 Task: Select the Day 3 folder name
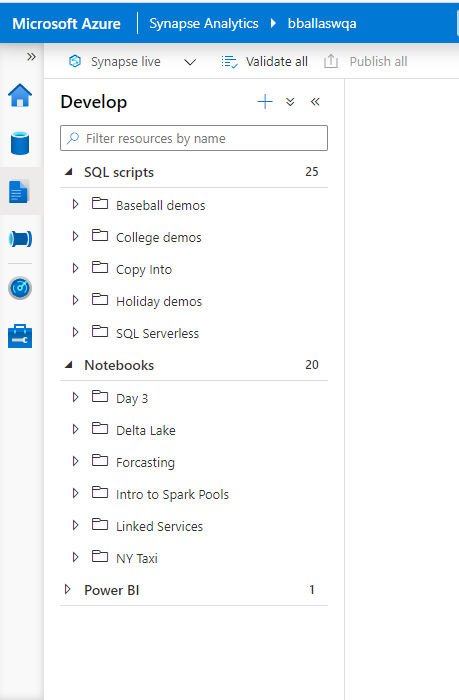pyautogui.click(x=132, y=398)
